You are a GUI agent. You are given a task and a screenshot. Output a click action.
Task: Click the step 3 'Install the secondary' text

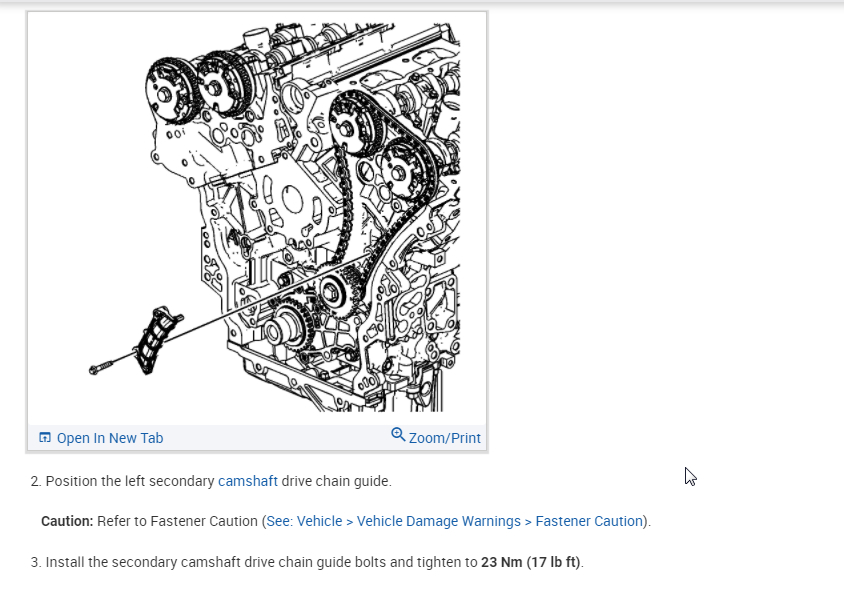tap(111, 562)
